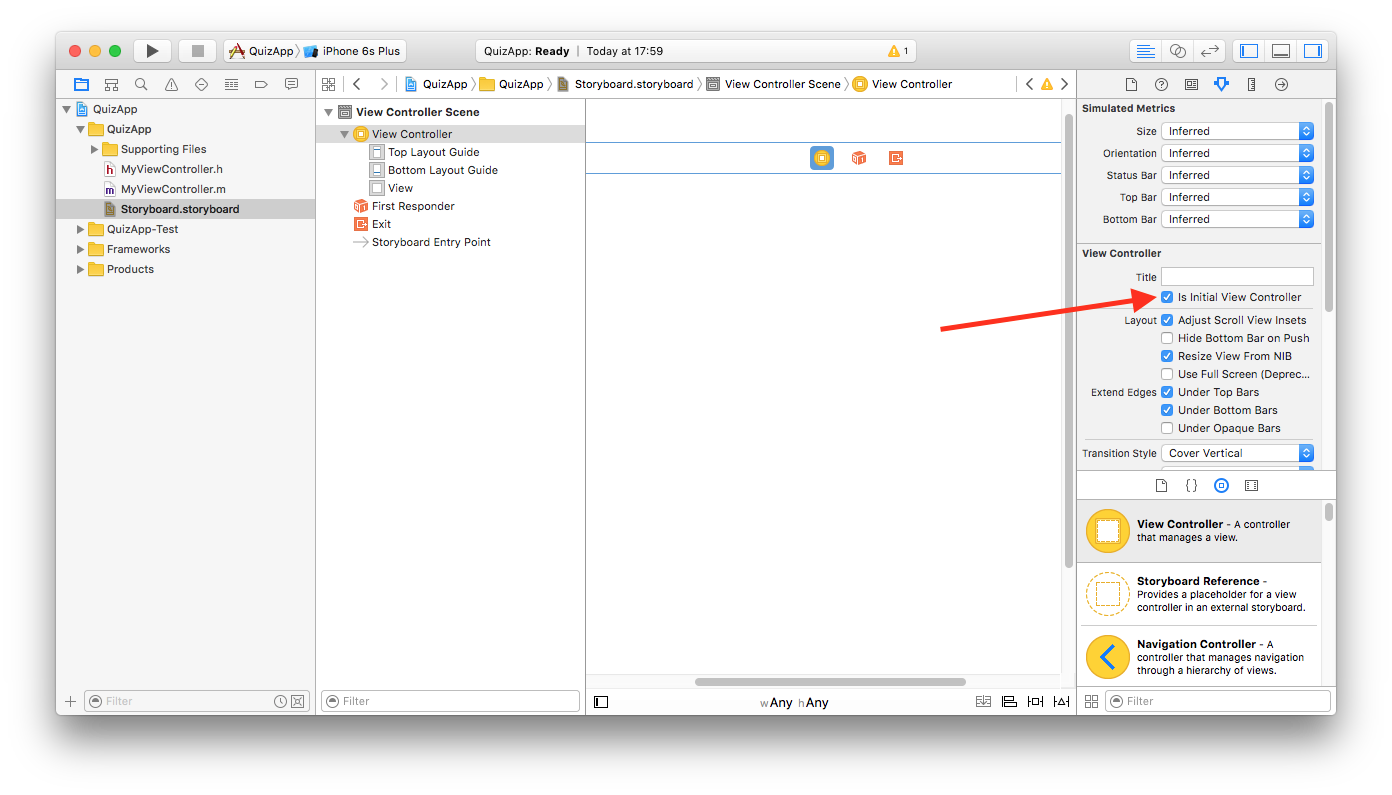Open the Stack button in canvas bar
Screen dimensions: 1392x795
pos(984,702)
